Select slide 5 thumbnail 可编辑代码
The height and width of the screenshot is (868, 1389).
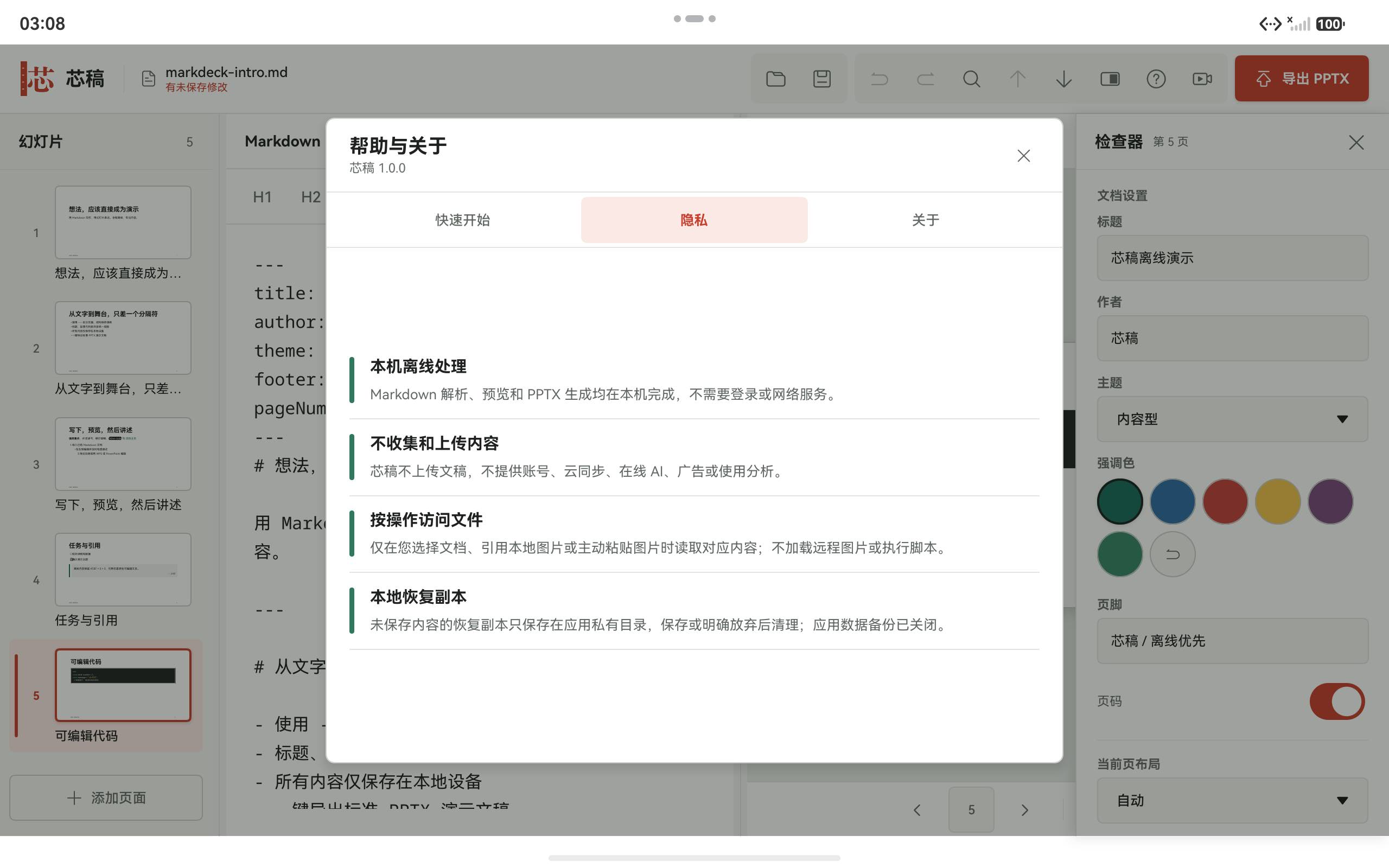point(123,685)
